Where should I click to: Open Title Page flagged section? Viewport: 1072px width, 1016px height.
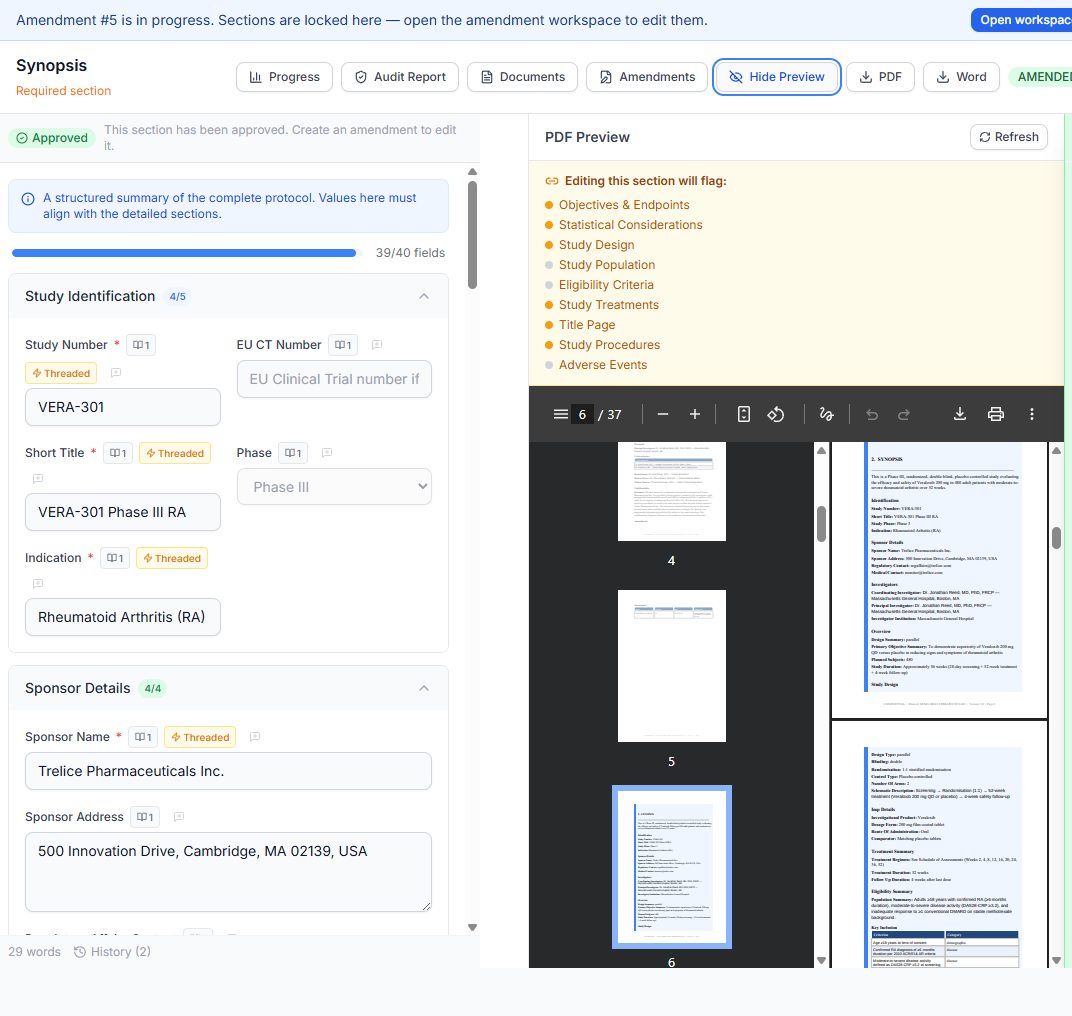587,325
